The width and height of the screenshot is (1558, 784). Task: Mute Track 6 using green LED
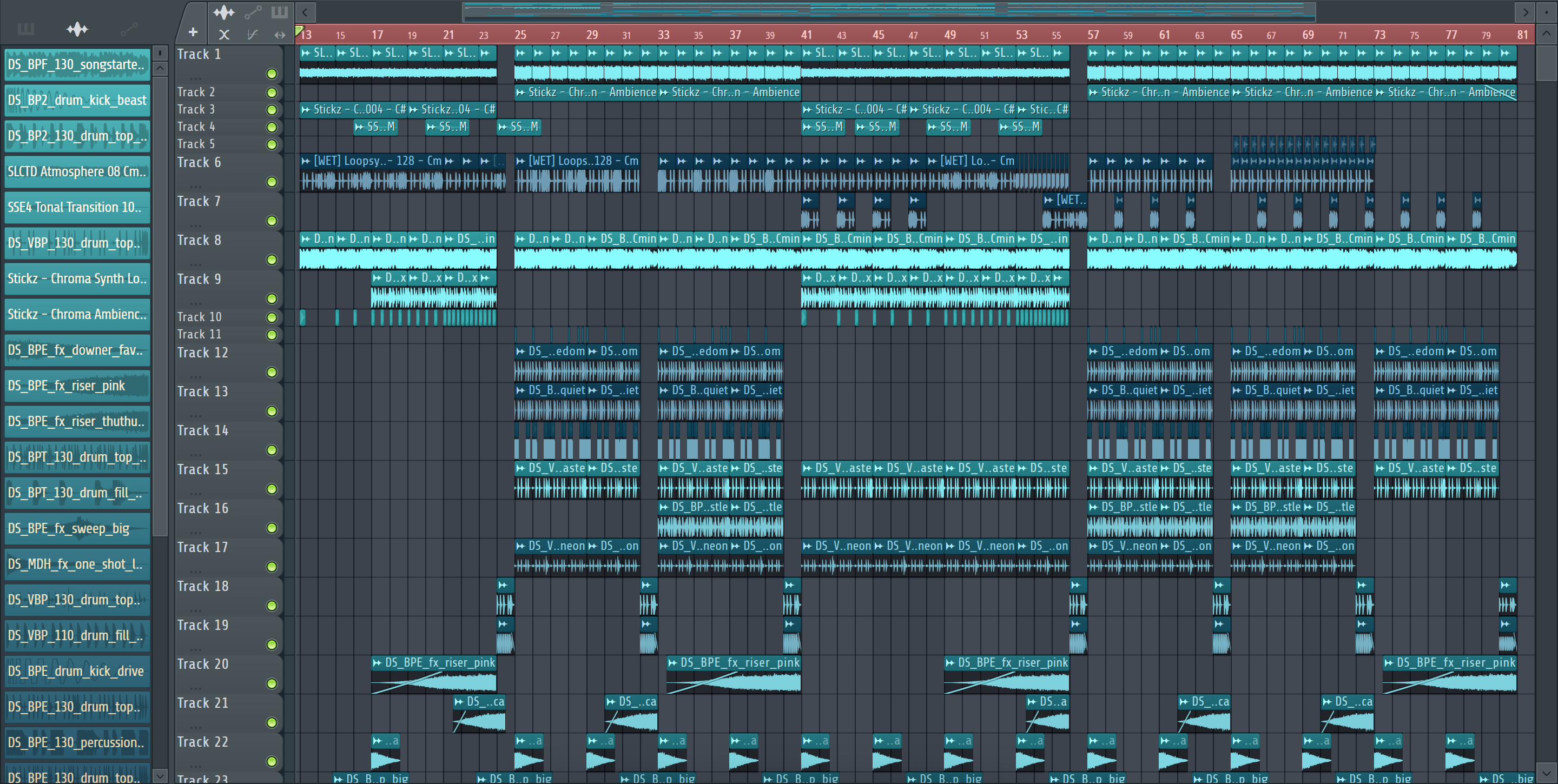pyautogui.click(x=272, y=182)
